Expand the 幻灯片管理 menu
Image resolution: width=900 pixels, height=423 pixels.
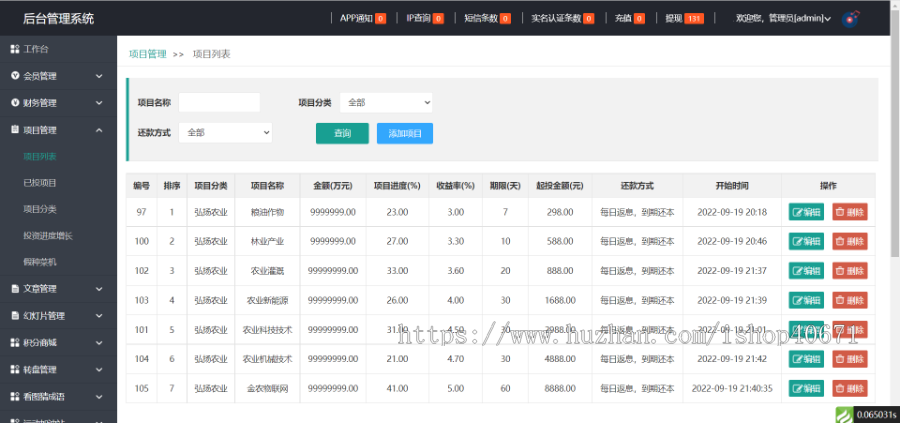point(99,316)
